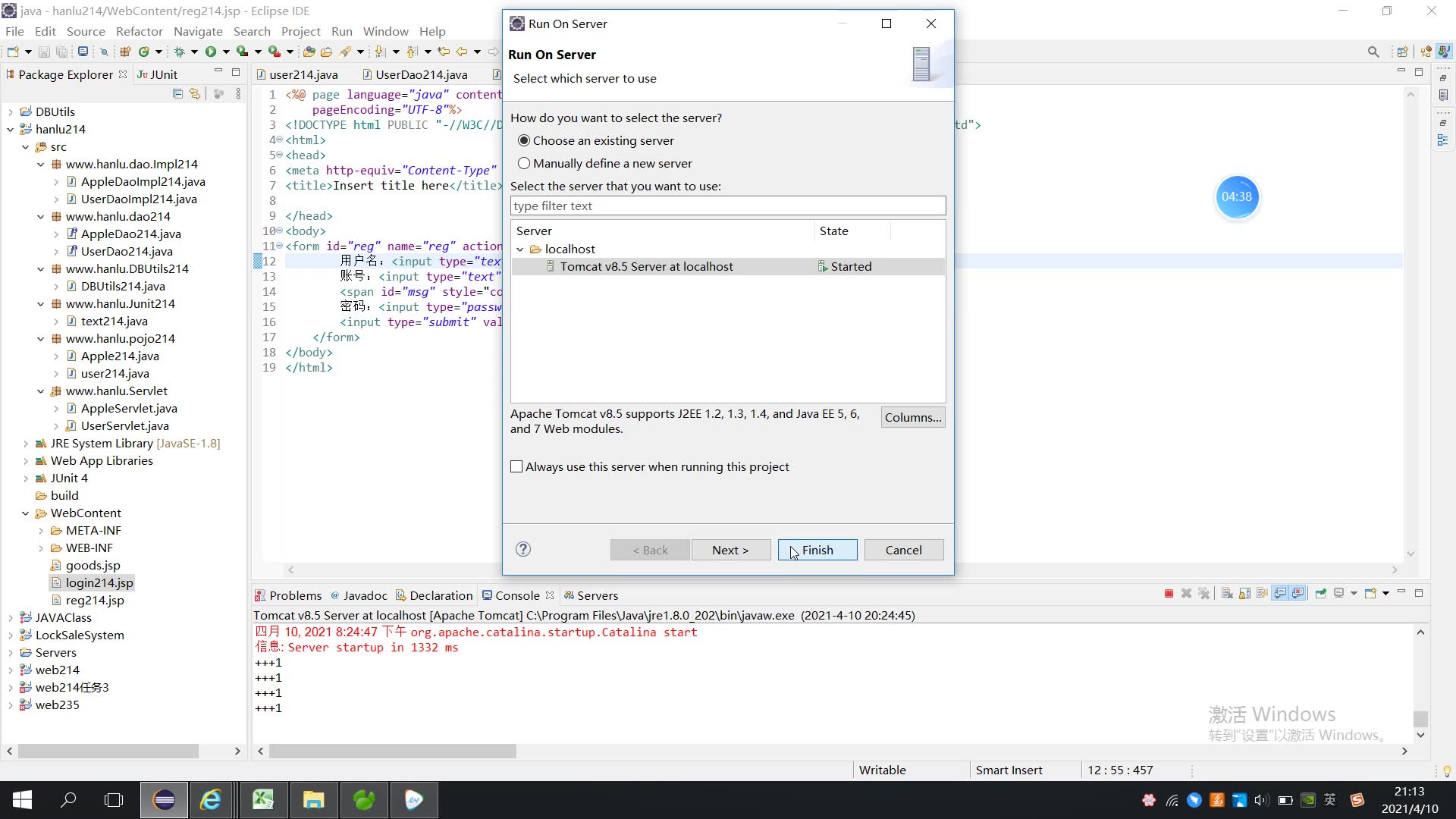Click the Console horizontal scrollbar thumb
Screen dimensions: 1456x819
(393, 751)
